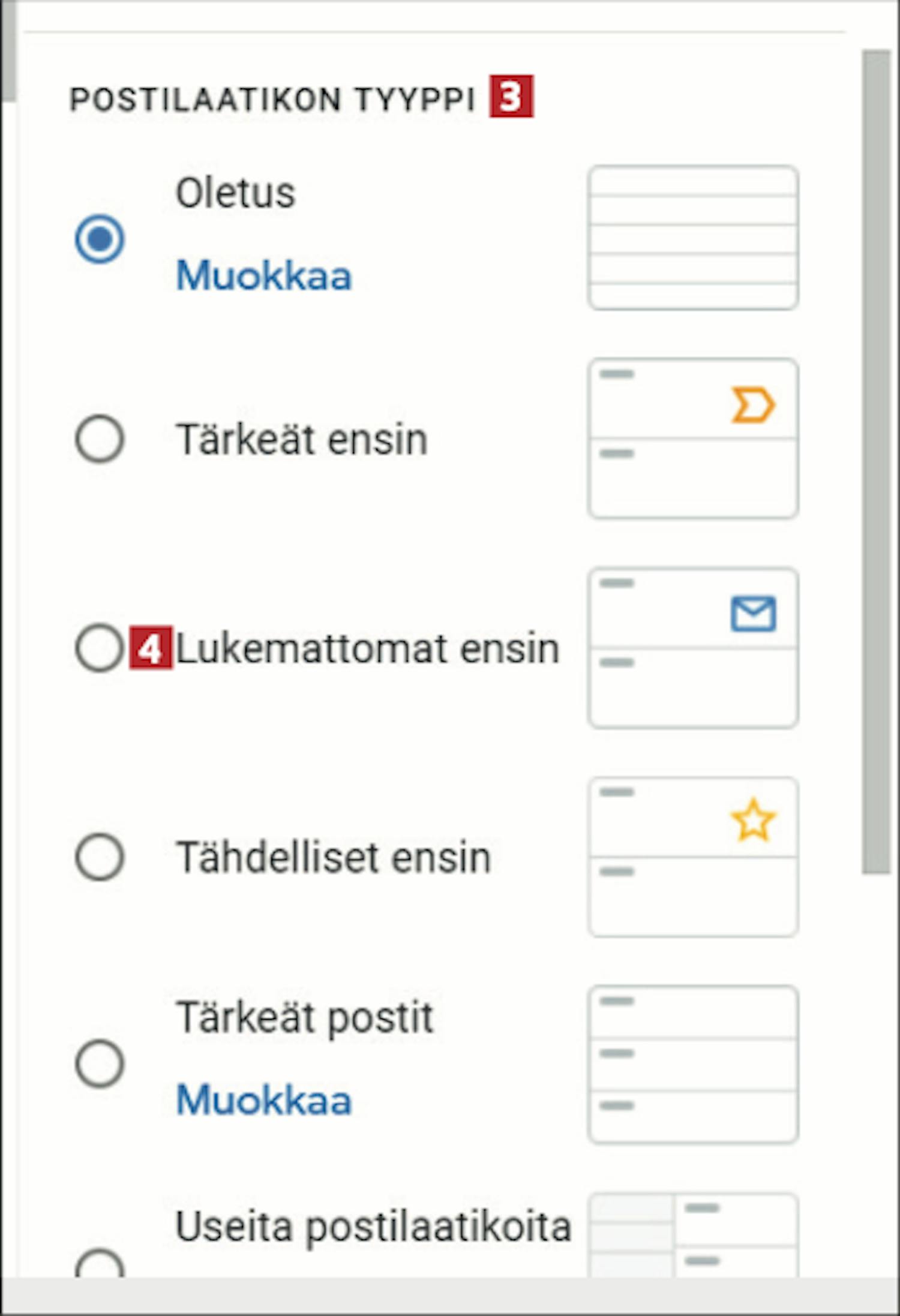Click the 'Lukemattomat ensin' label text

pos(367,648)
